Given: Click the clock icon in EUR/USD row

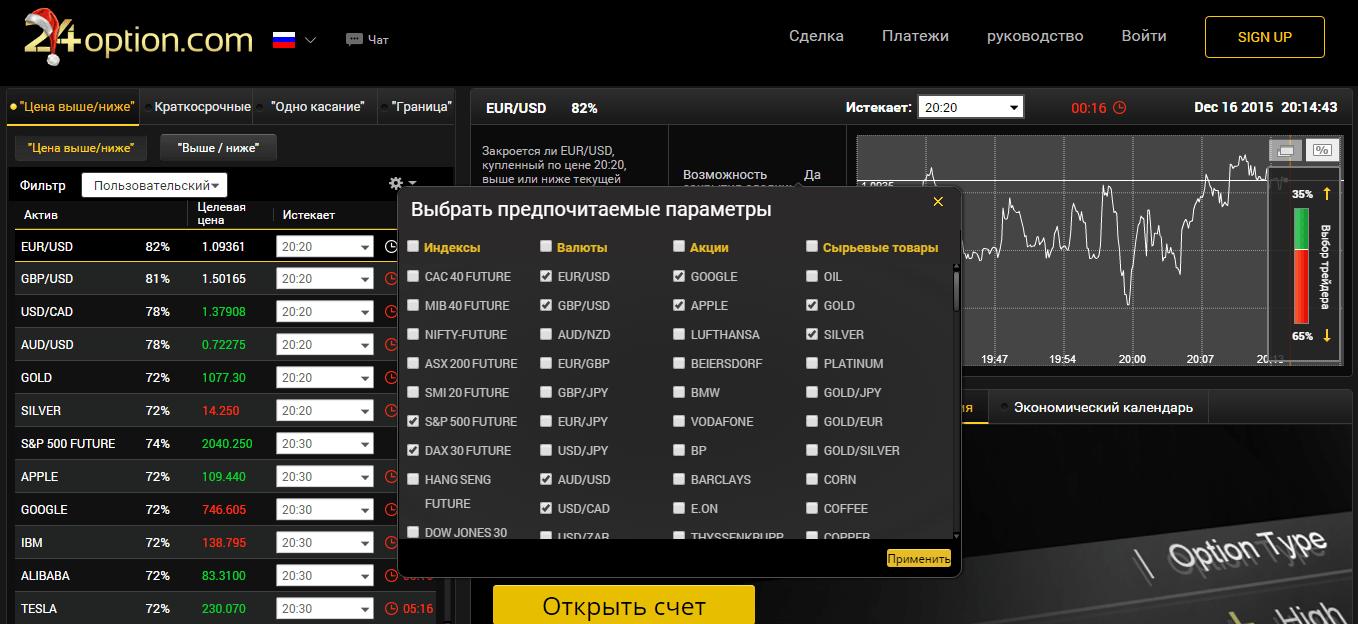Looking at the screenshot, I should 391,247.
